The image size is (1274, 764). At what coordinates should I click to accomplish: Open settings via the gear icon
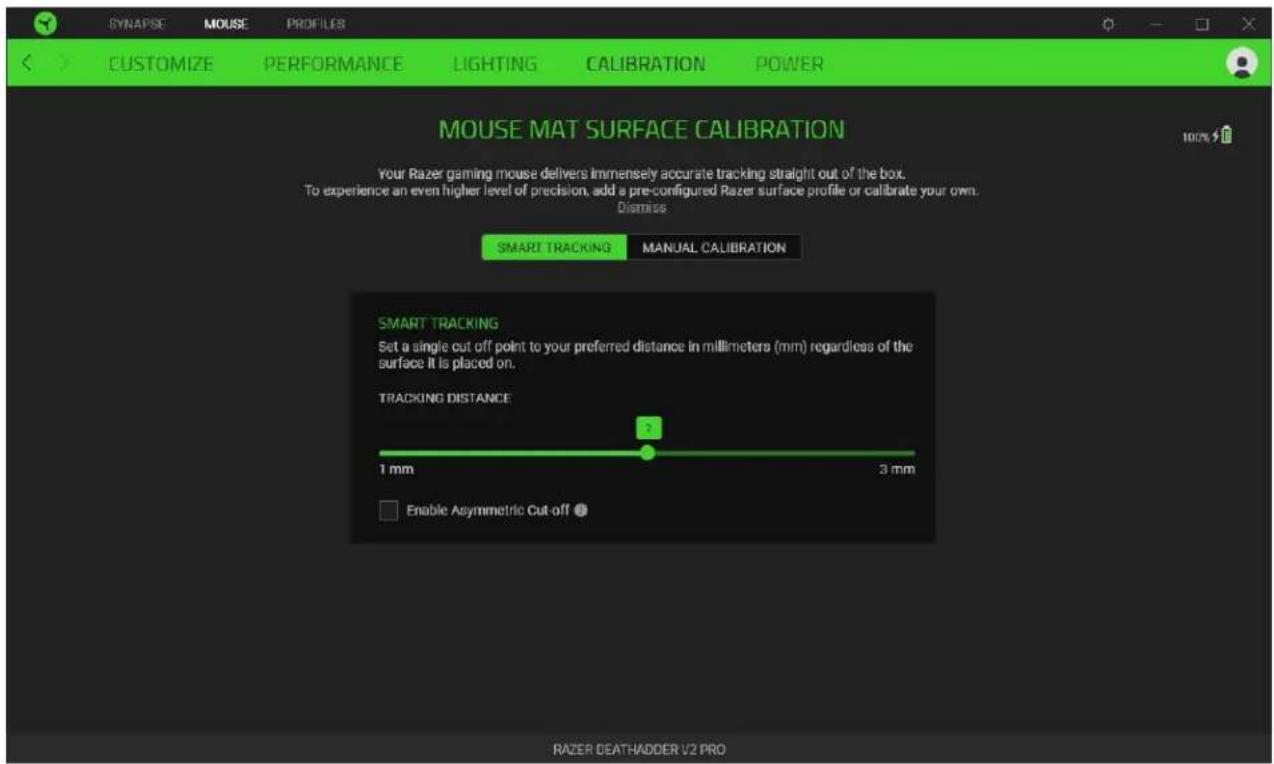tap(1108, 23)
